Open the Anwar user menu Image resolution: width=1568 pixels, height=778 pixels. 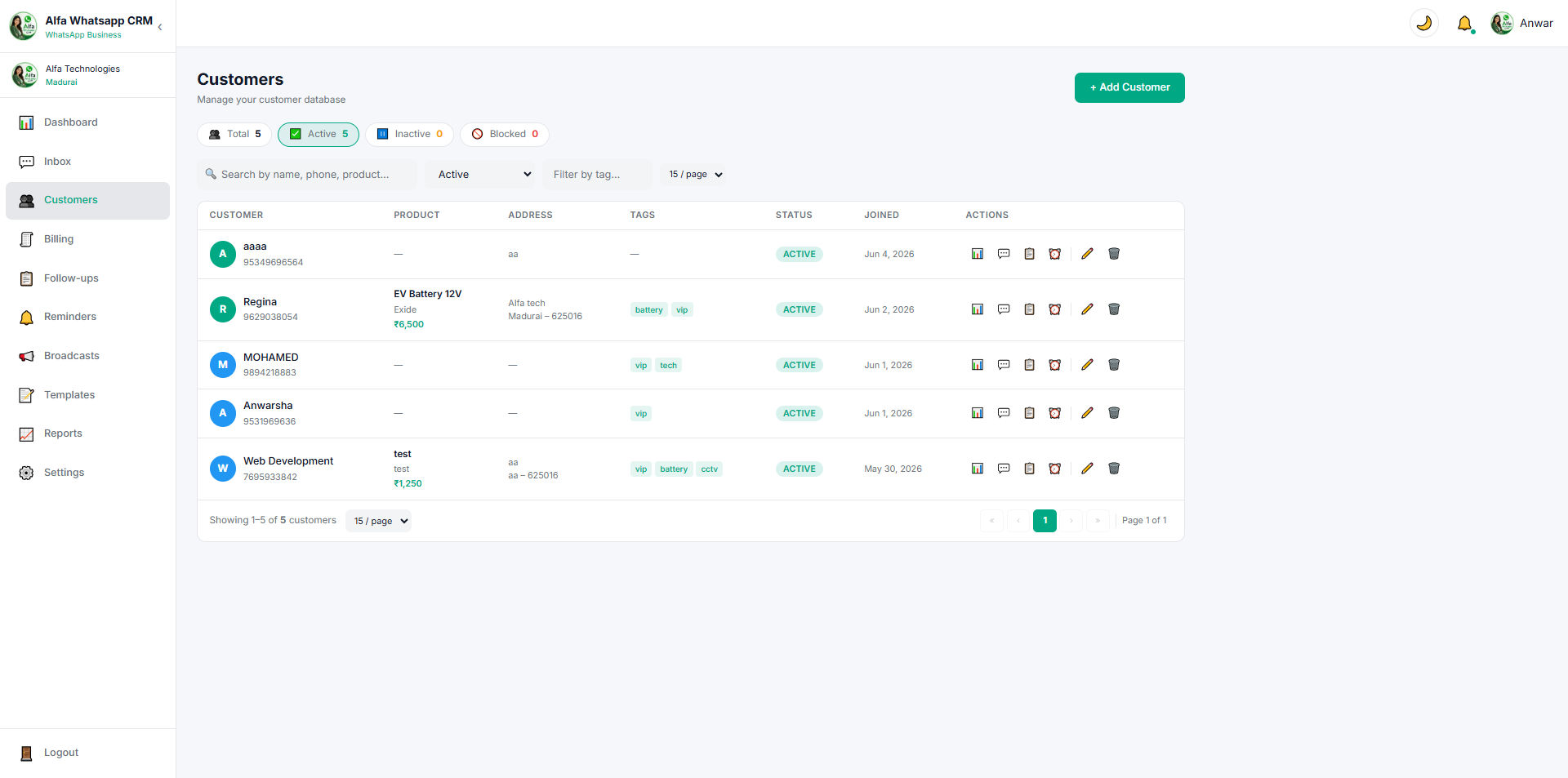[1522, 23]
